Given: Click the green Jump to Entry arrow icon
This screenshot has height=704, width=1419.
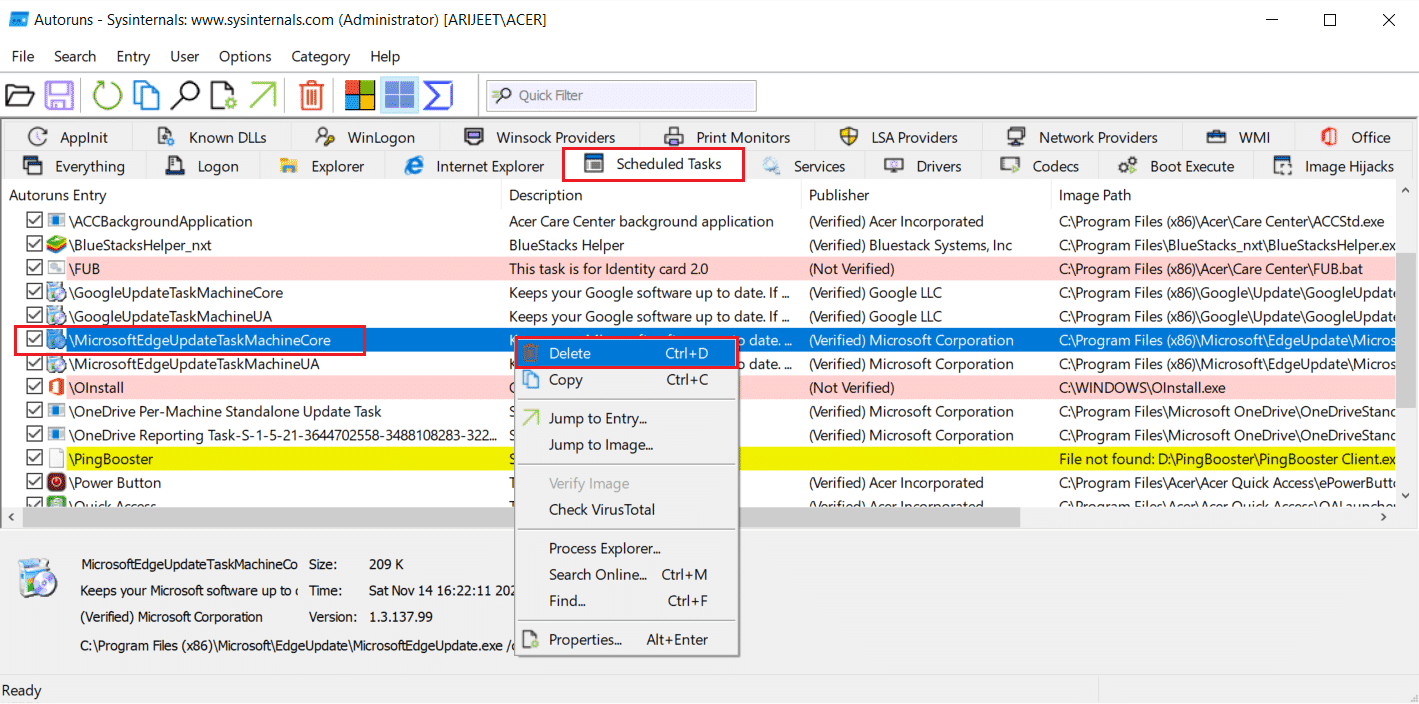Looking at the screenshot, I should [x=262, y=96].
